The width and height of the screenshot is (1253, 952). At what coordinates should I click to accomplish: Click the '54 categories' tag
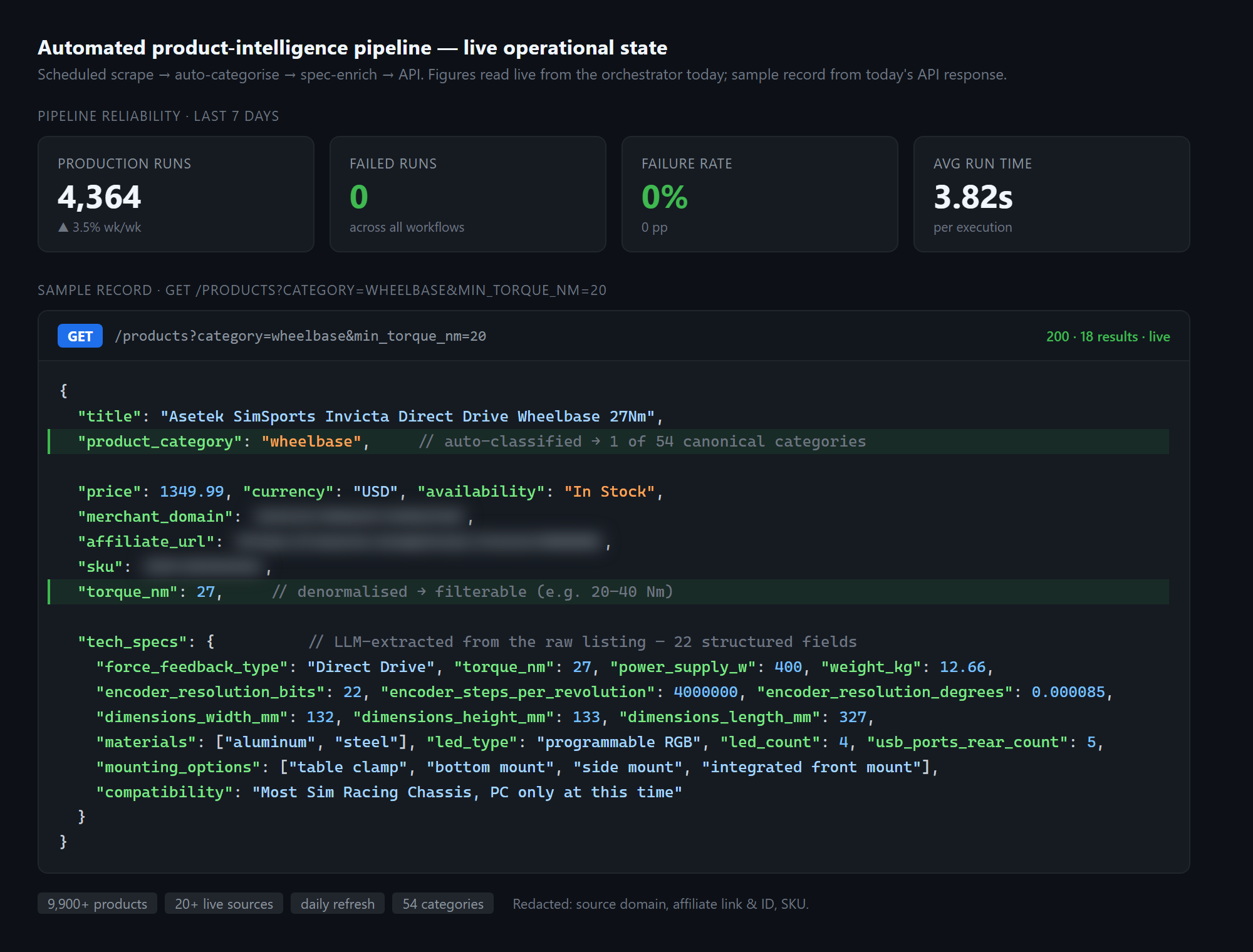coord(443,904)
